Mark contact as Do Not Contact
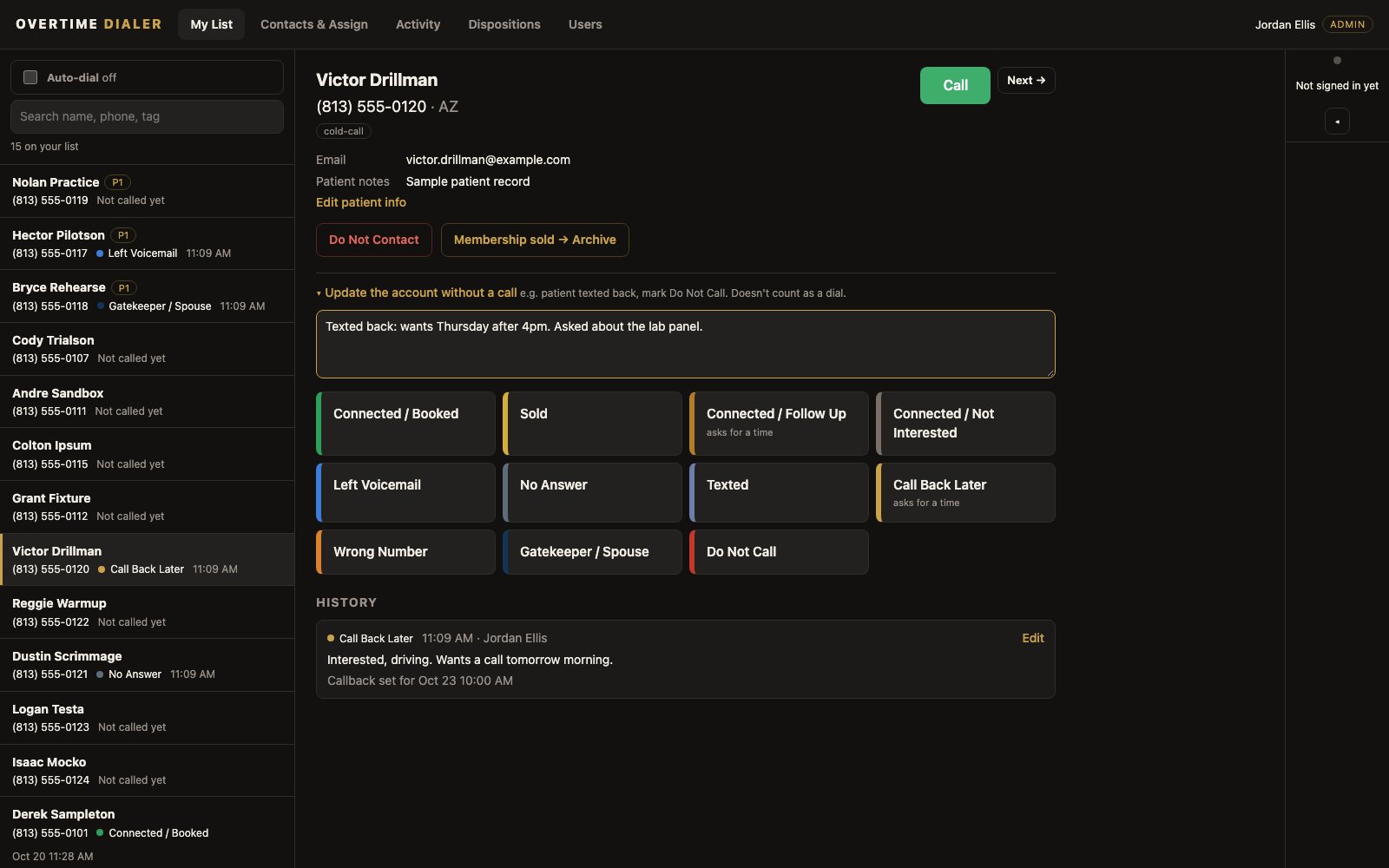The height and width of the screenshot is (868, 1389). 374,240
